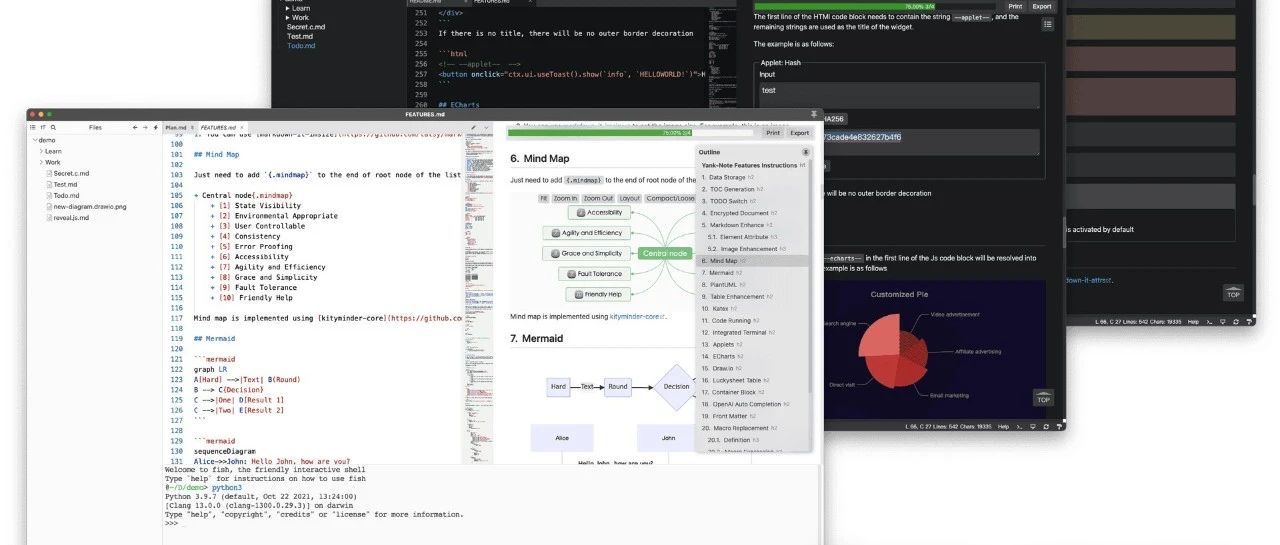Click Compact/Loose button in mind map toolbar
Viewport: 1280px width, 545px height.
(x=671, y=198)
